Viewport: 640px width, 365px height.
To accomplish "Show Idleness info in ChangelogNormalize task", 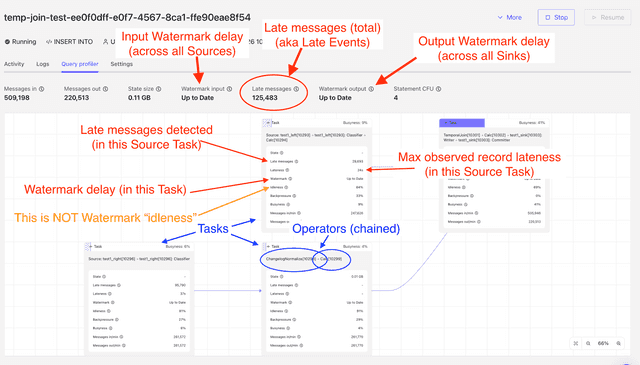I will (286, 311).
